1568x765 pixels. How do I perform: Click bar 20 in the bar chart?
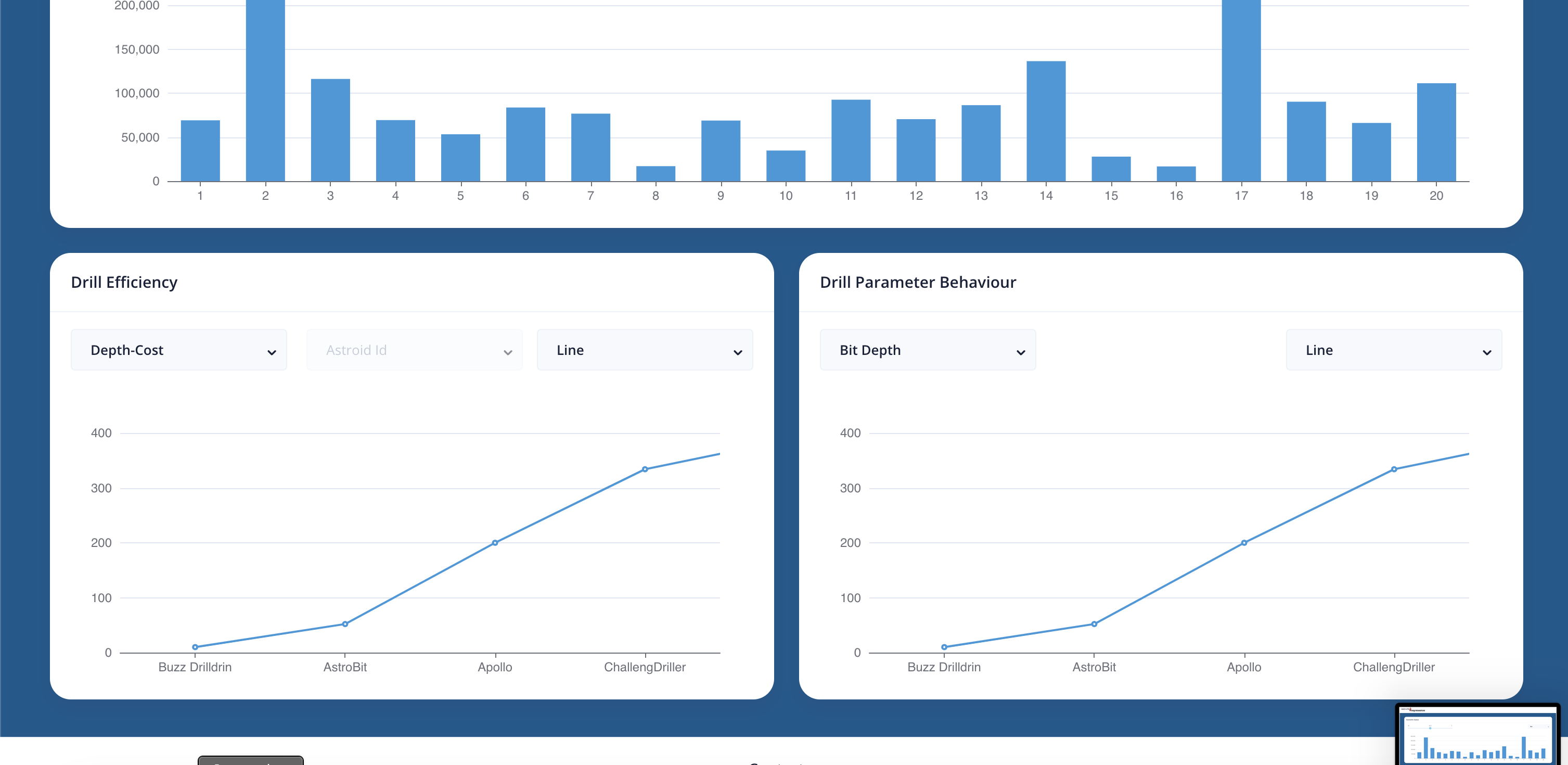pos(1436,132)
